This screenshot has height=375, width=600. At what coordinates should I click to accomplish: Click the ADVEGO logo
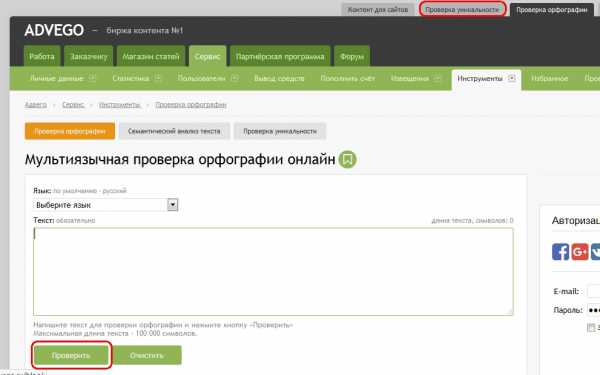54,30
